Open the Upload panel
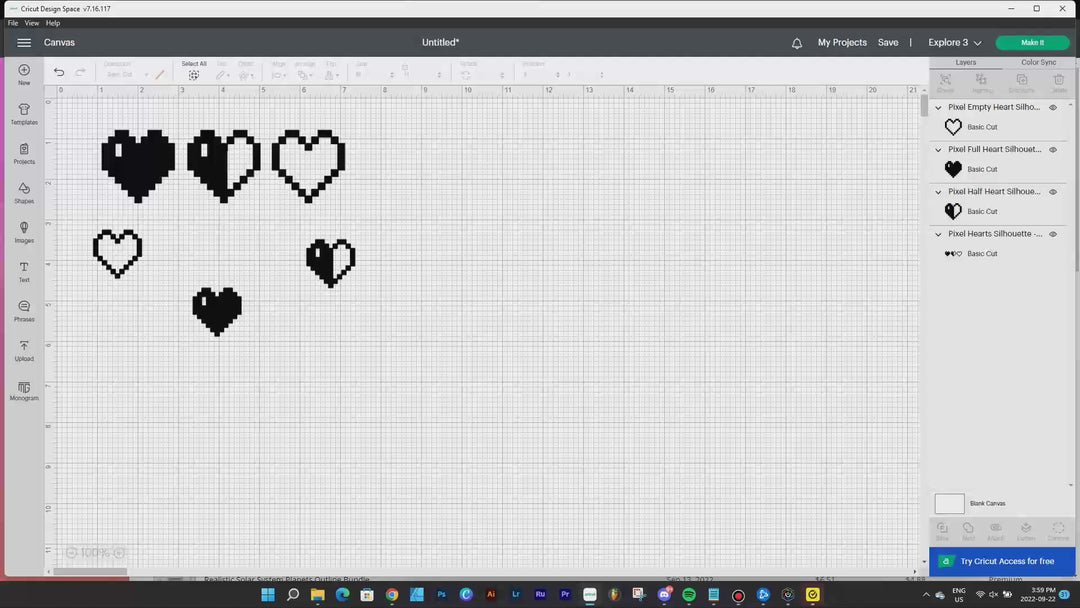 (x=23, y=350)
